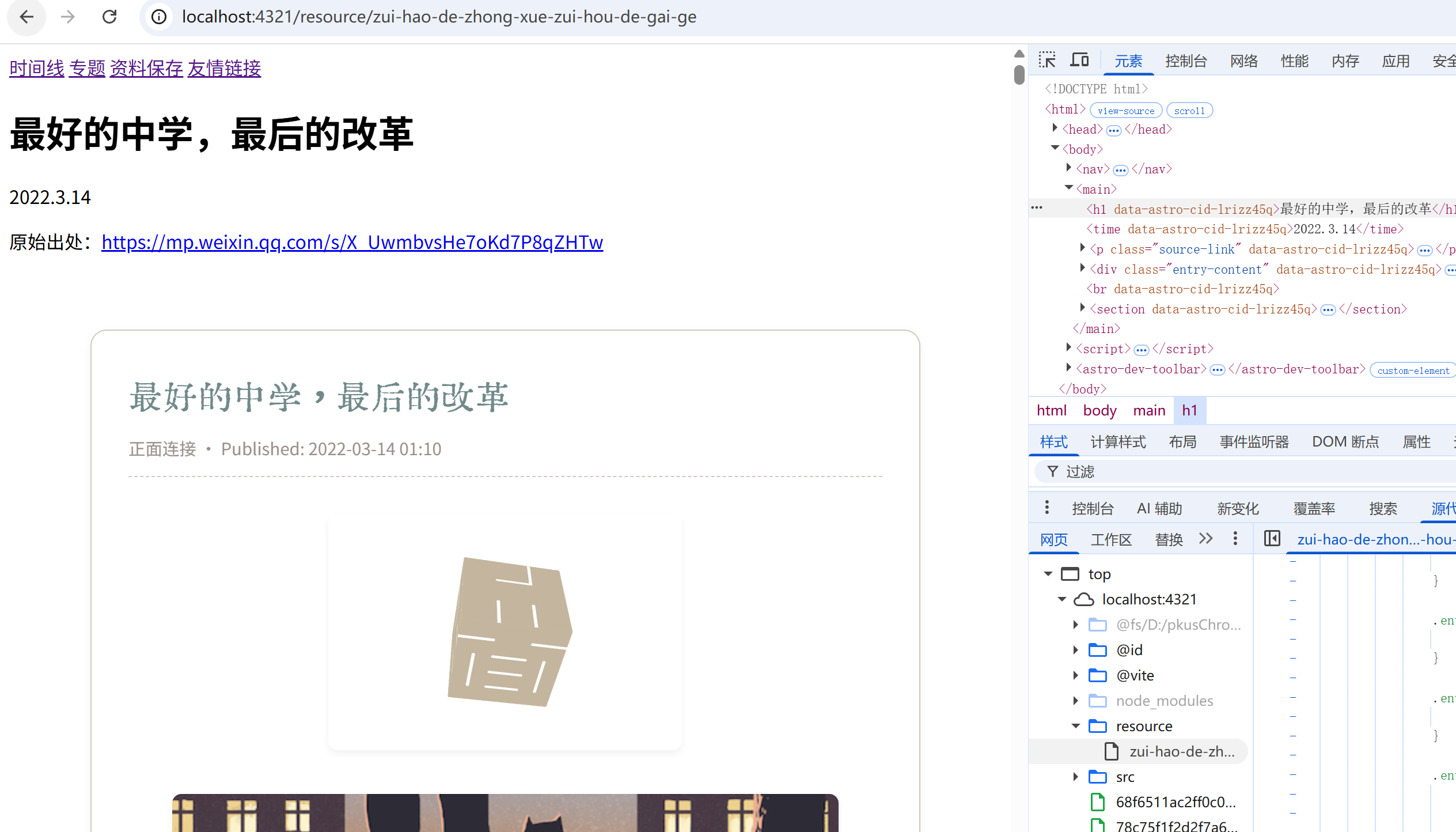Click the ellipsis badge inside the nav tag

(x=1121, y=171)
